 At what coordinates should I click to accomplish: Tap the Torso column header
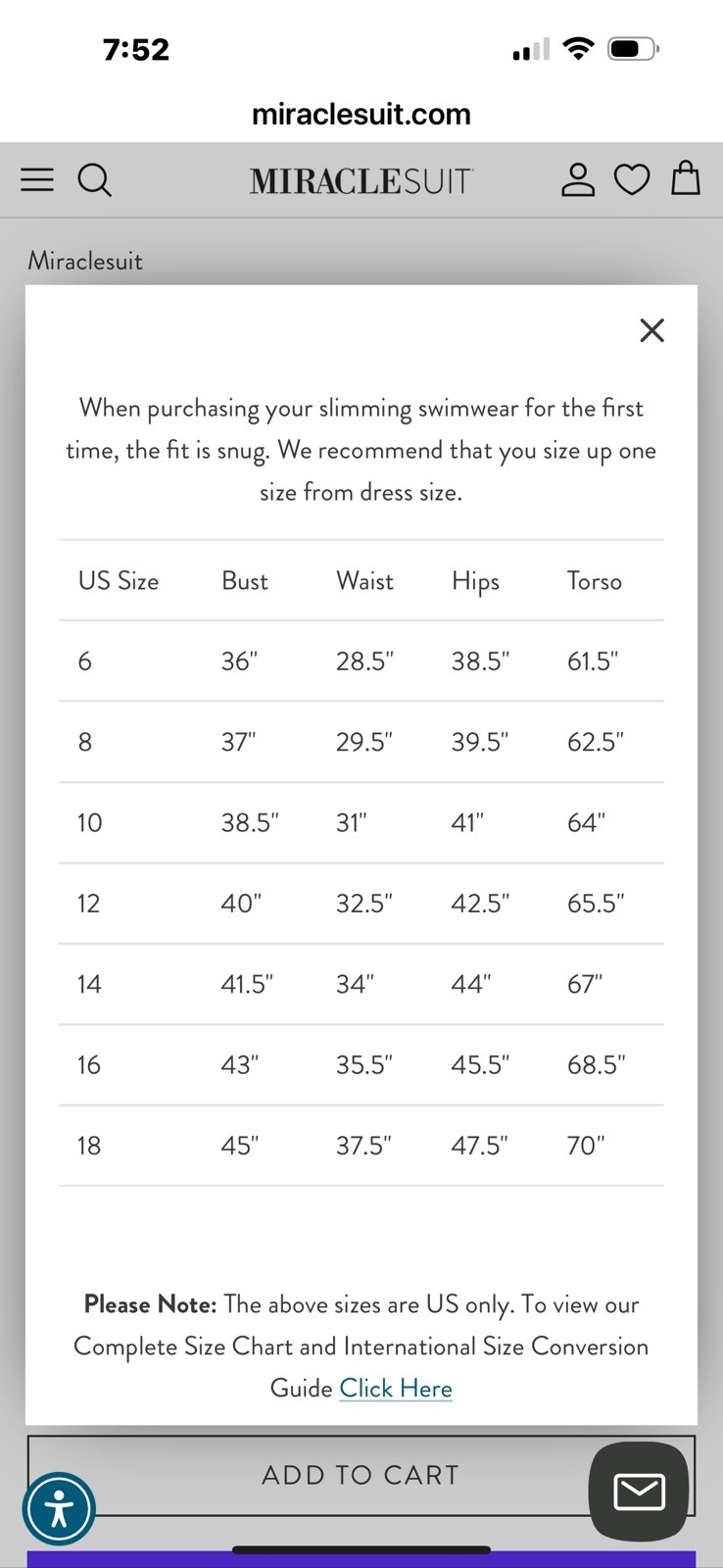tap(595, 581)
